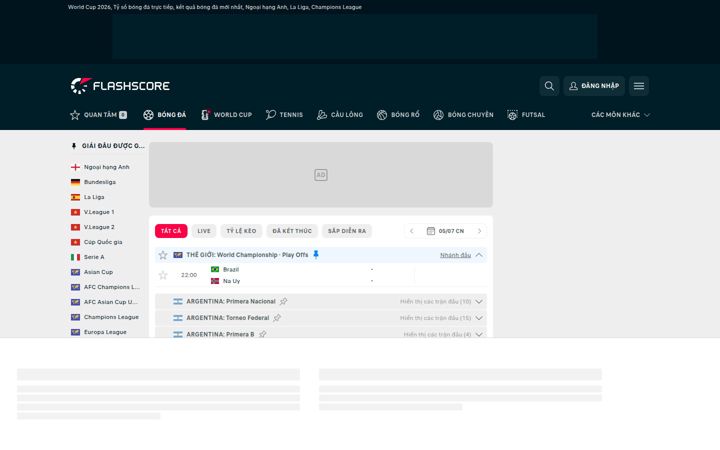This screenshot has height=450, width=720.
Task: Expand the Các môn khác dropdown
Action: [x=620, y=115]
